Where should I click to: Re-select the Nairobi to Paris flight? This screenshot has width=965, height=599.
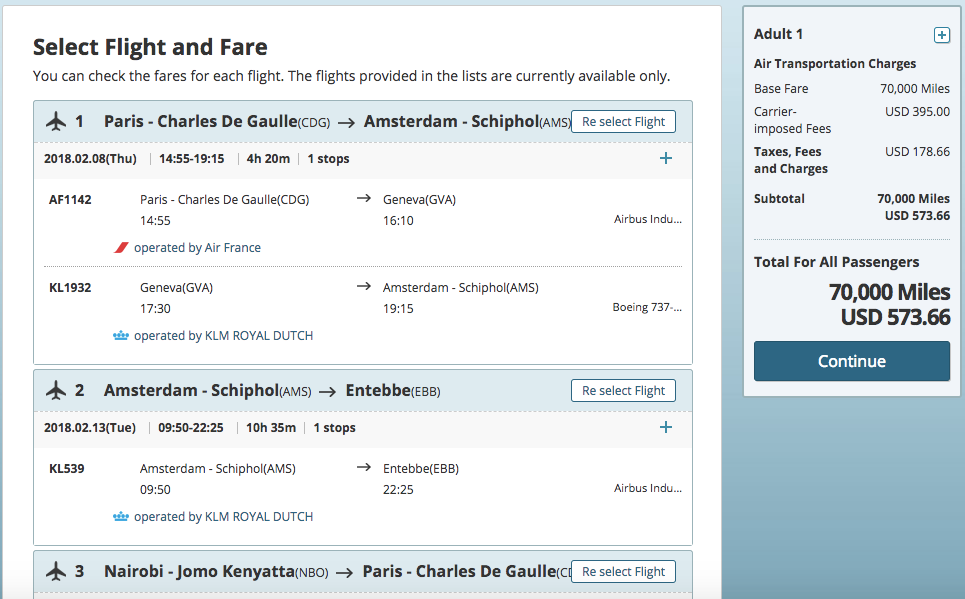[x=623, y=572]
